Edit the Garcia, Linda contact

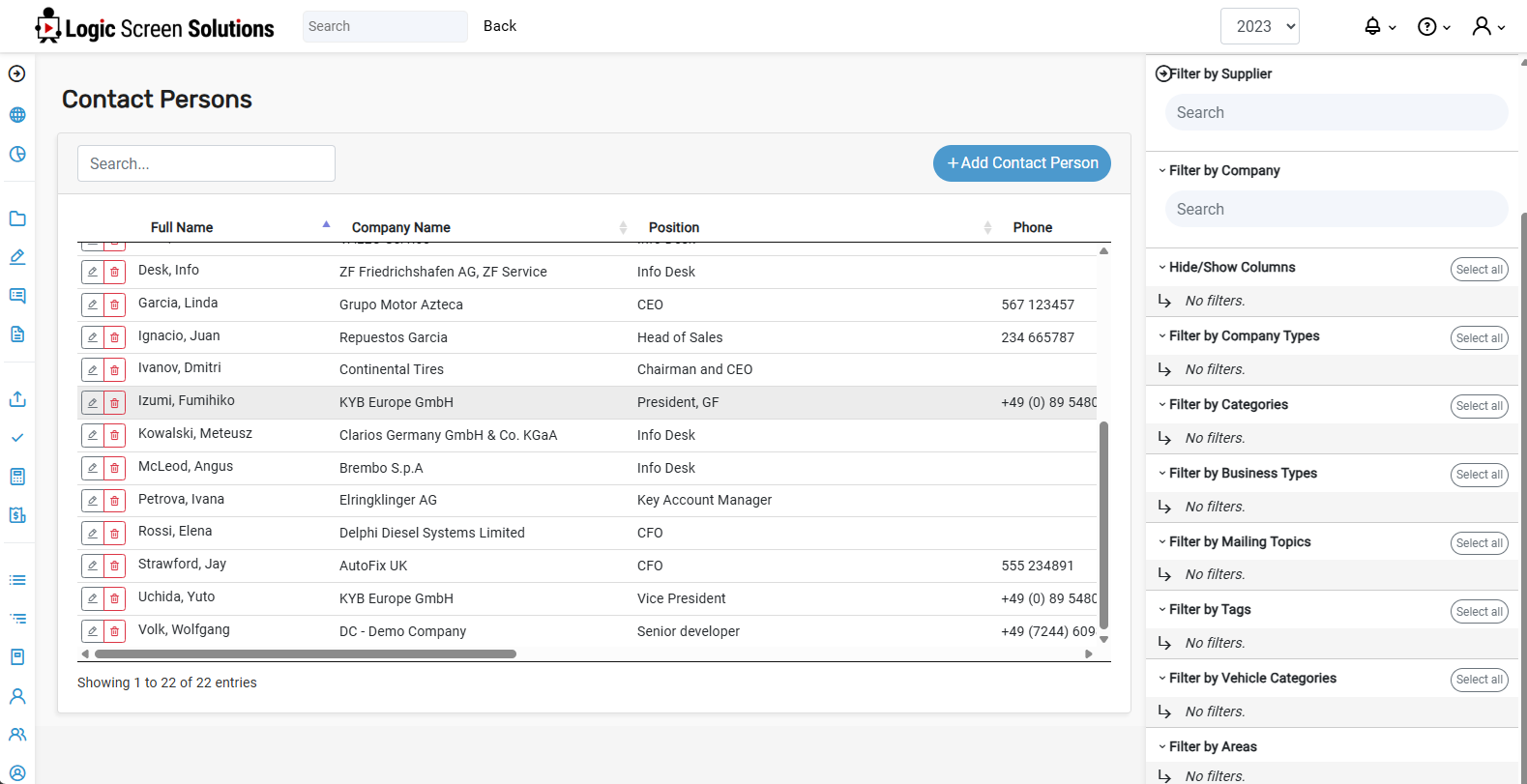pyautogui.click(x=93, y=305)
